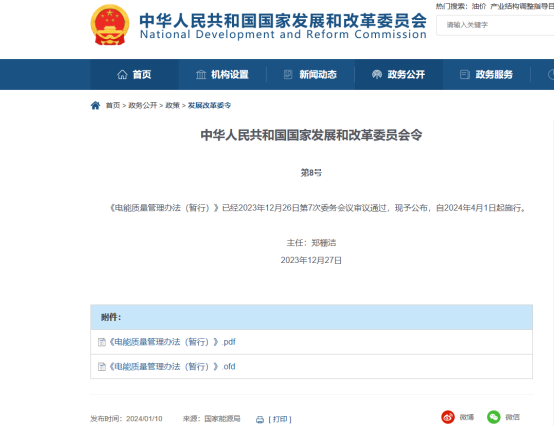Click the document icon beside 政务服务
554x434 pixels.
(465, 75)
